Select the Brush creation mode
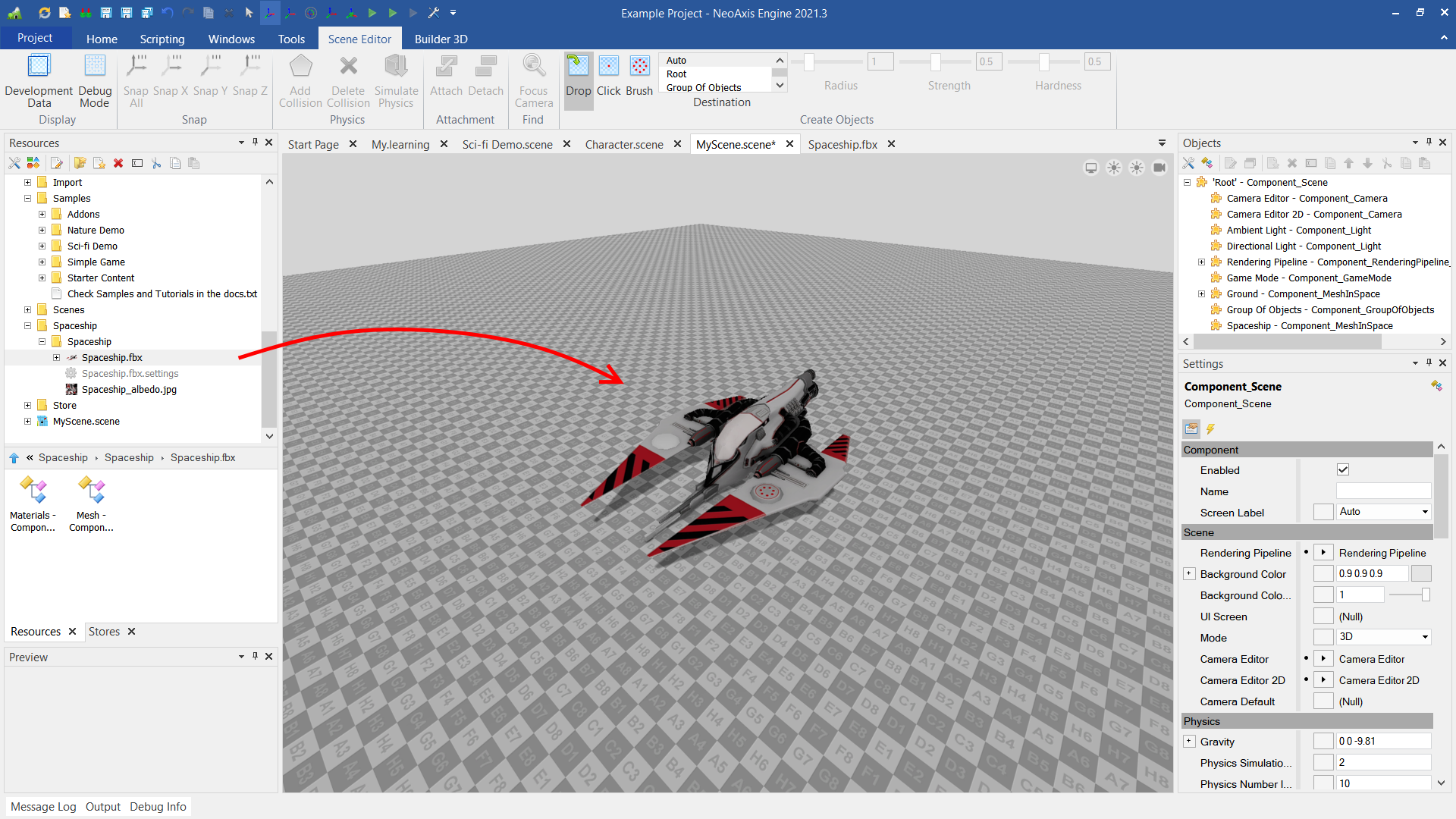The image size is (1456, 819). click(x=639, y=67)
